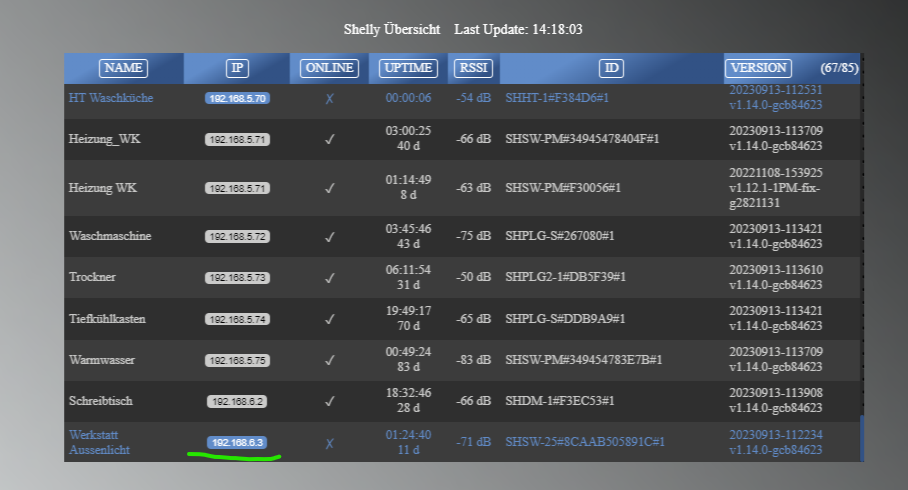Click ID SHPLG-S#DDB9A9#1

[x=565, y=319]
